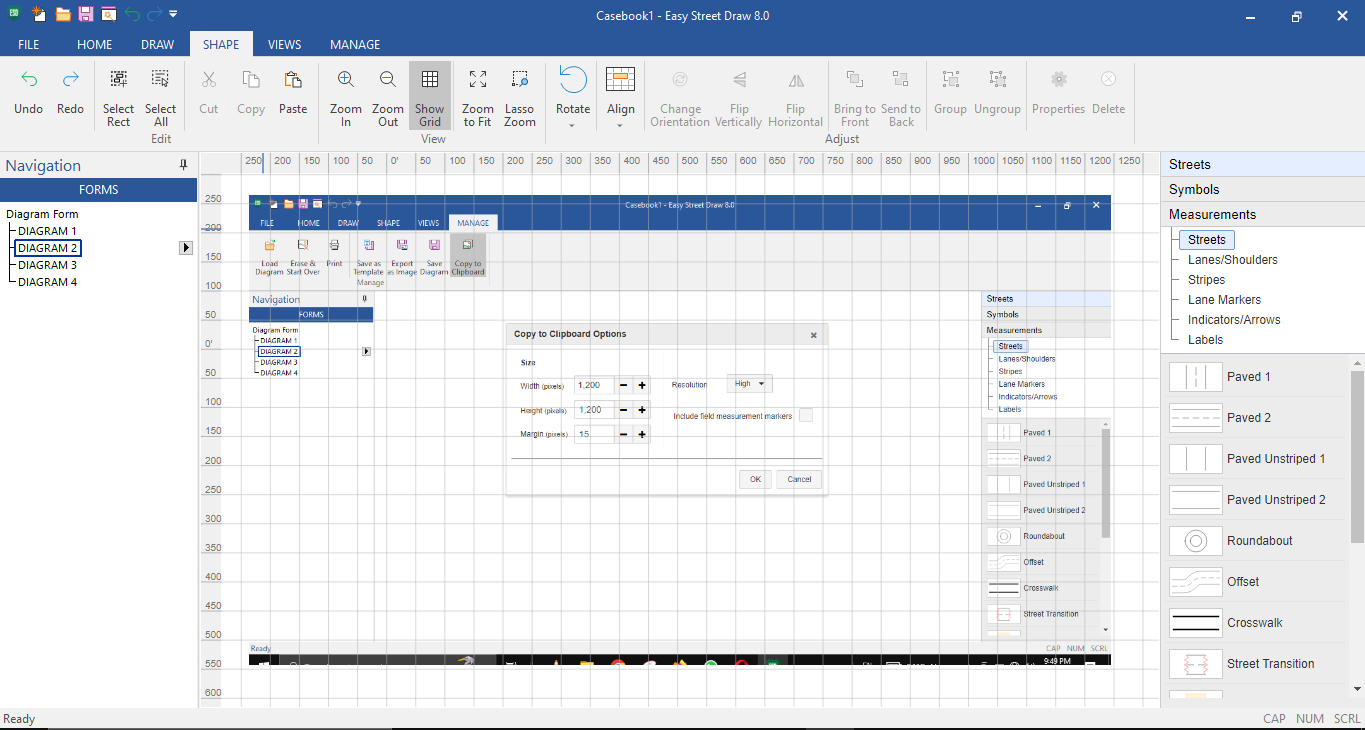Select the Labels category
The image size is (1365, 730).
1206,340
